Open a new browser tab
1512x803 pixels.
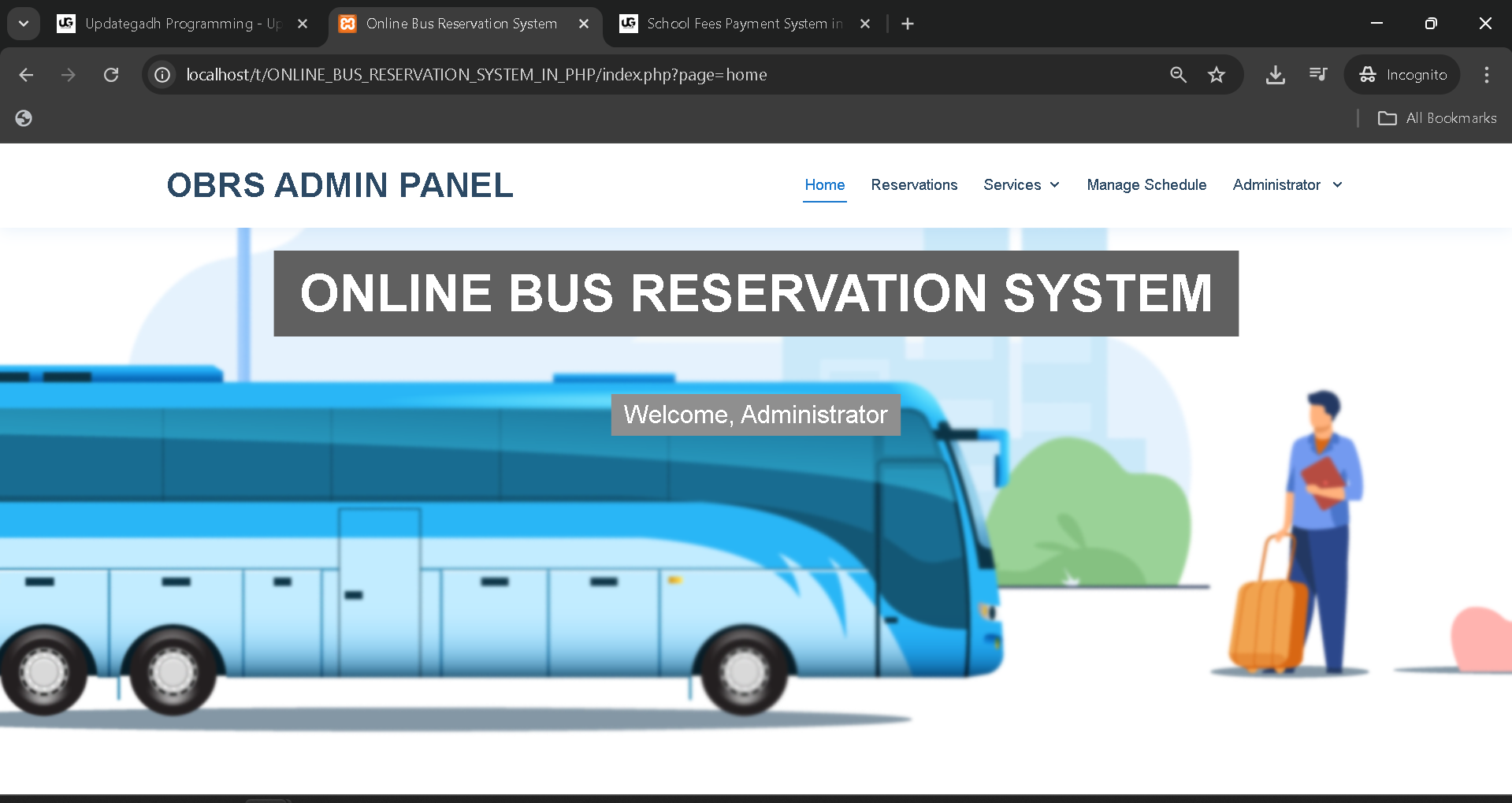coord(908,24)
